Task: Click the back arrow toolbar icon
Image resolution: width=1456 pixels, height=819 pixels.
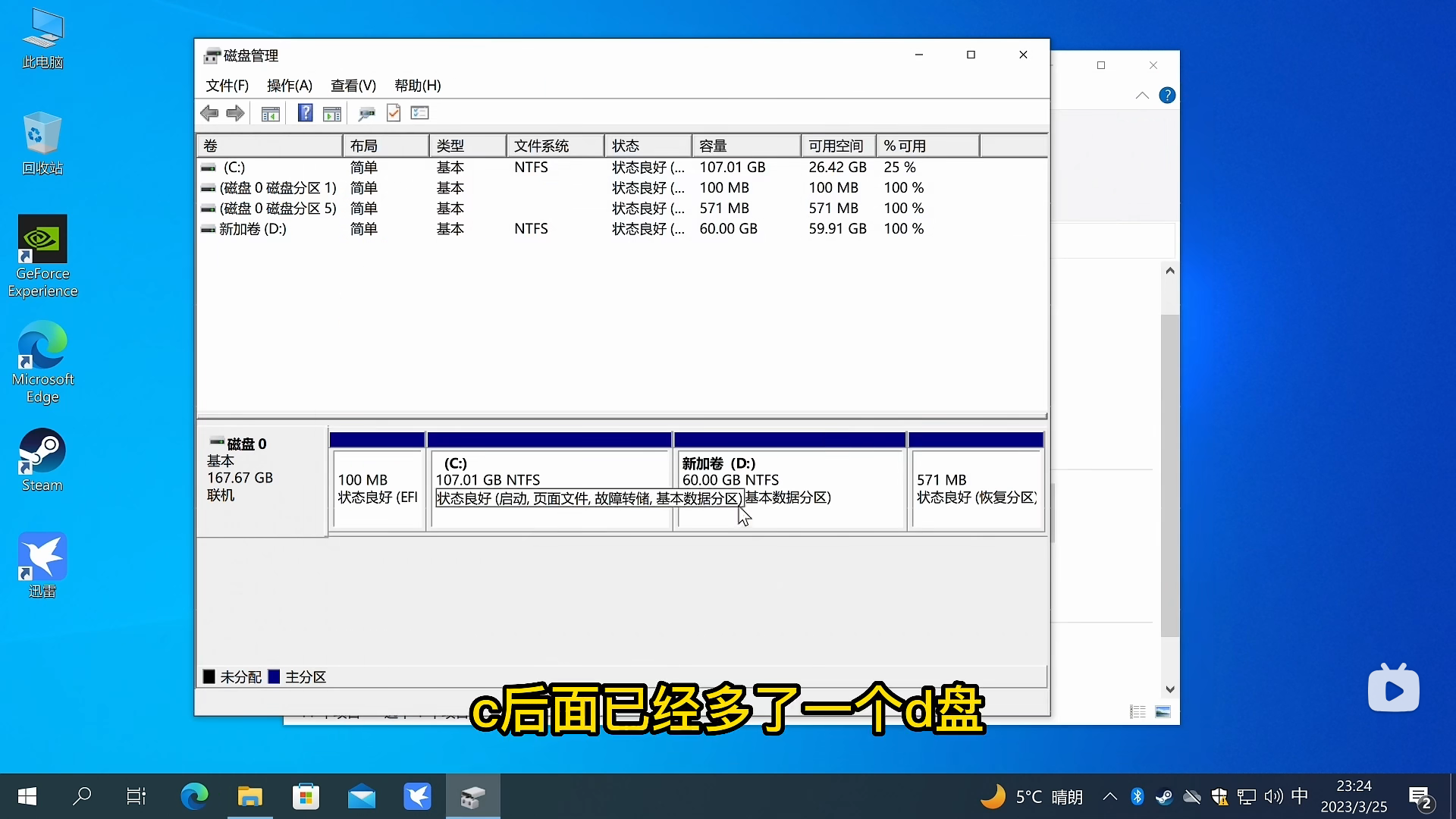Action: 209,114
